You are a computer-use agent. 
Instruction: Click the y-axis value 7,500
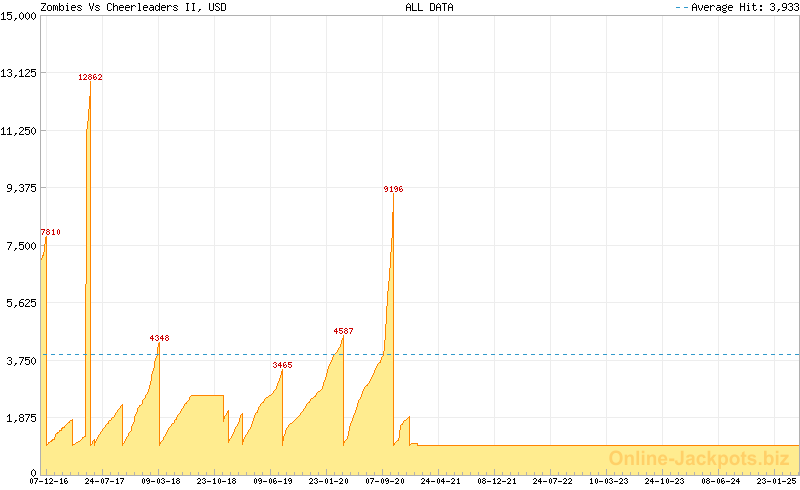21,246
